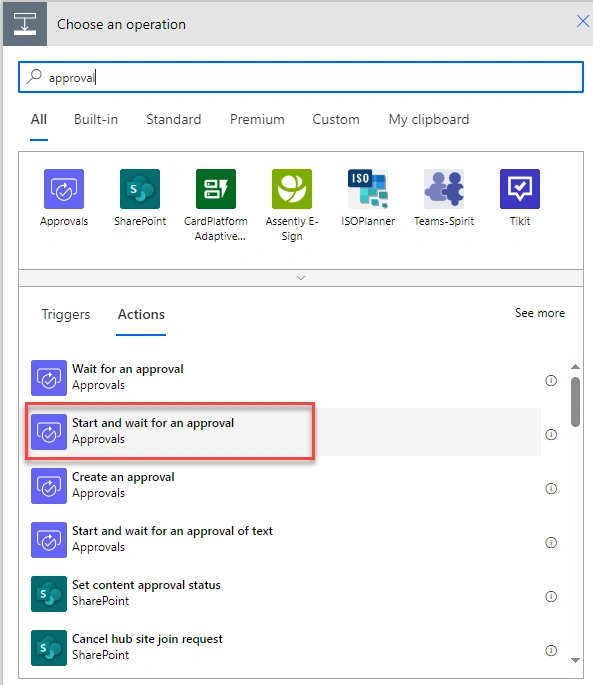This screenshot has height=685, width=593.
Task: Select the Tikit connector icon
Action: coord(520,189)
